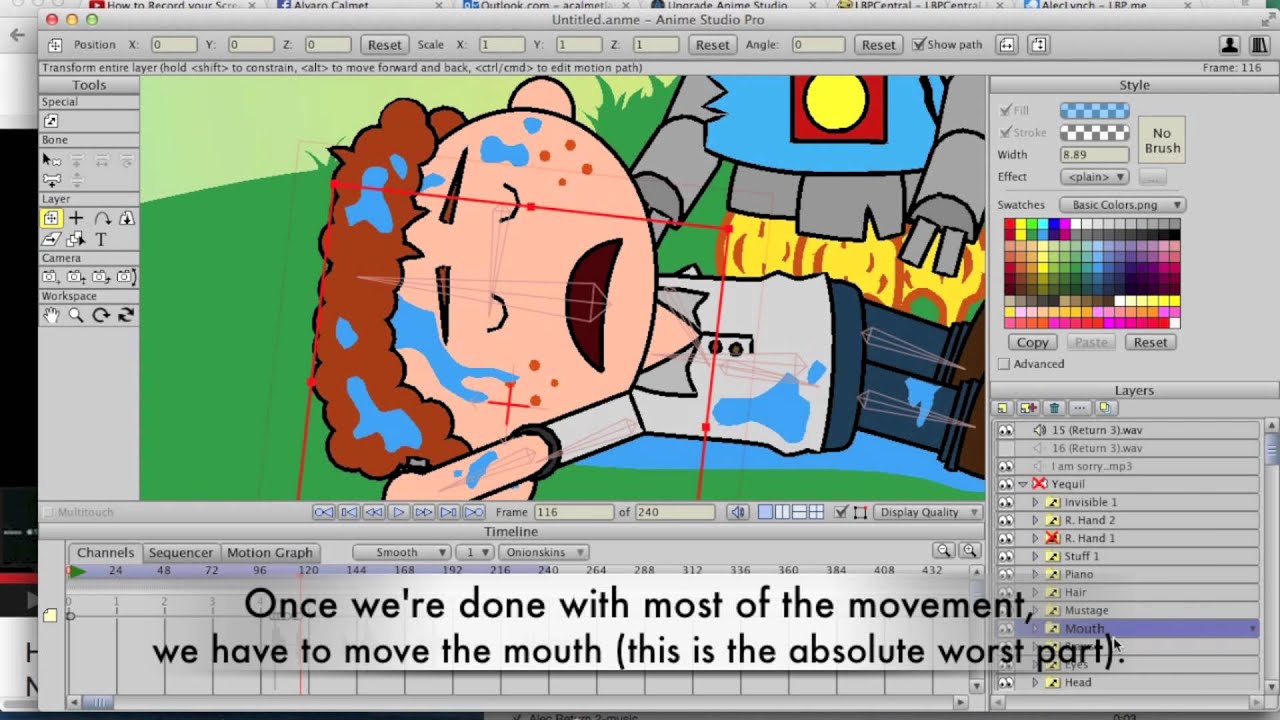Switch to the Motion Graph tab
Screen dimensions: 1280x720
(269, 552)
